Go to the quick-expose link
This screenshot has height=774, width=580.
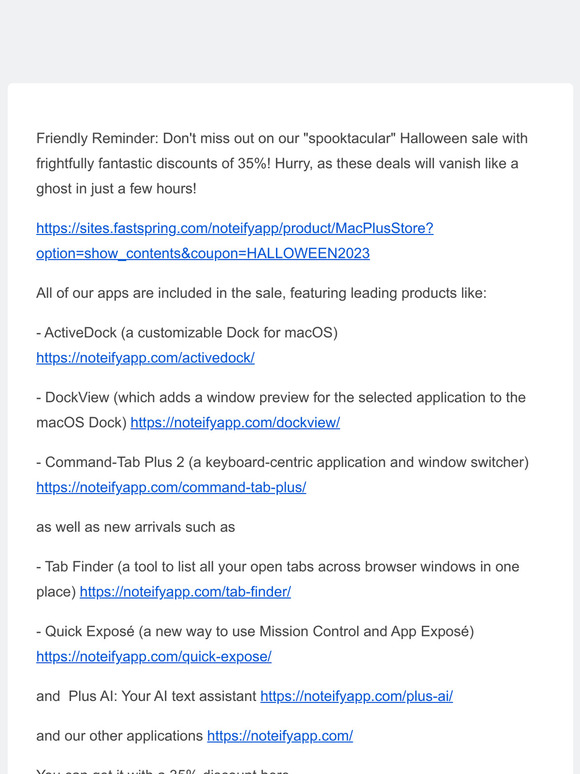[x=154, y=657]
